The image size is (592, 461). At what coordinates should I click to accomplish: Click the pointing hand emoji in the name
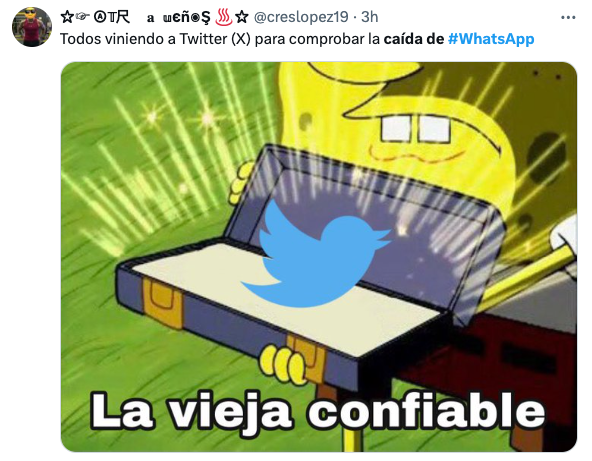(82, 17)
